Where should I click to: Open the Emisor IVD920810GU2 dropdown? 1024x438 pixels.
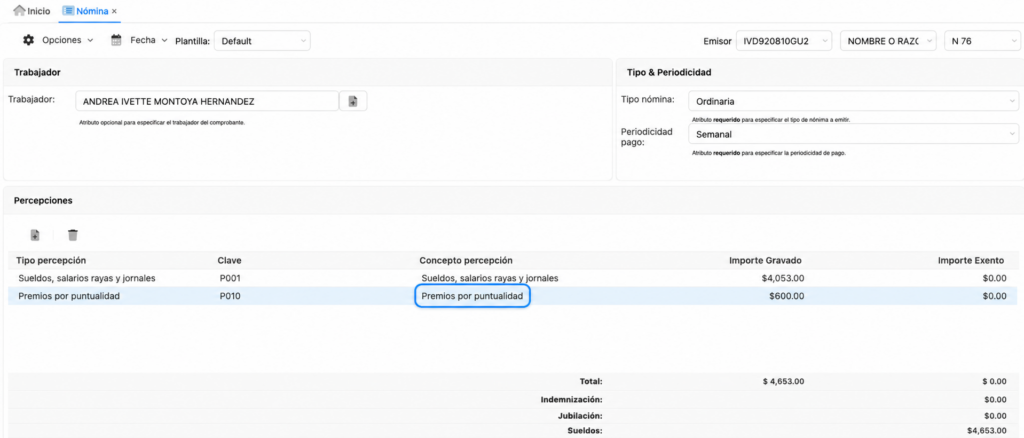click(x=784, y=40)
